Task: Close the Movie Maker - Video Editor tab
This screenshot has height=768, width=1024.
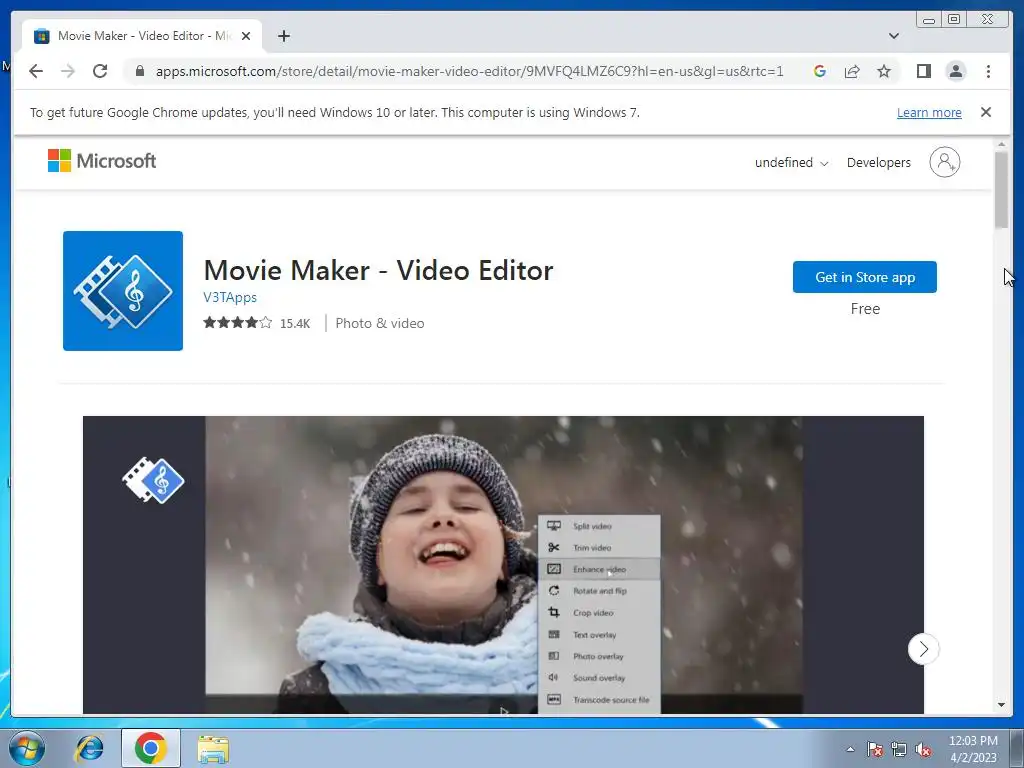Action: [x=246, y=36]
